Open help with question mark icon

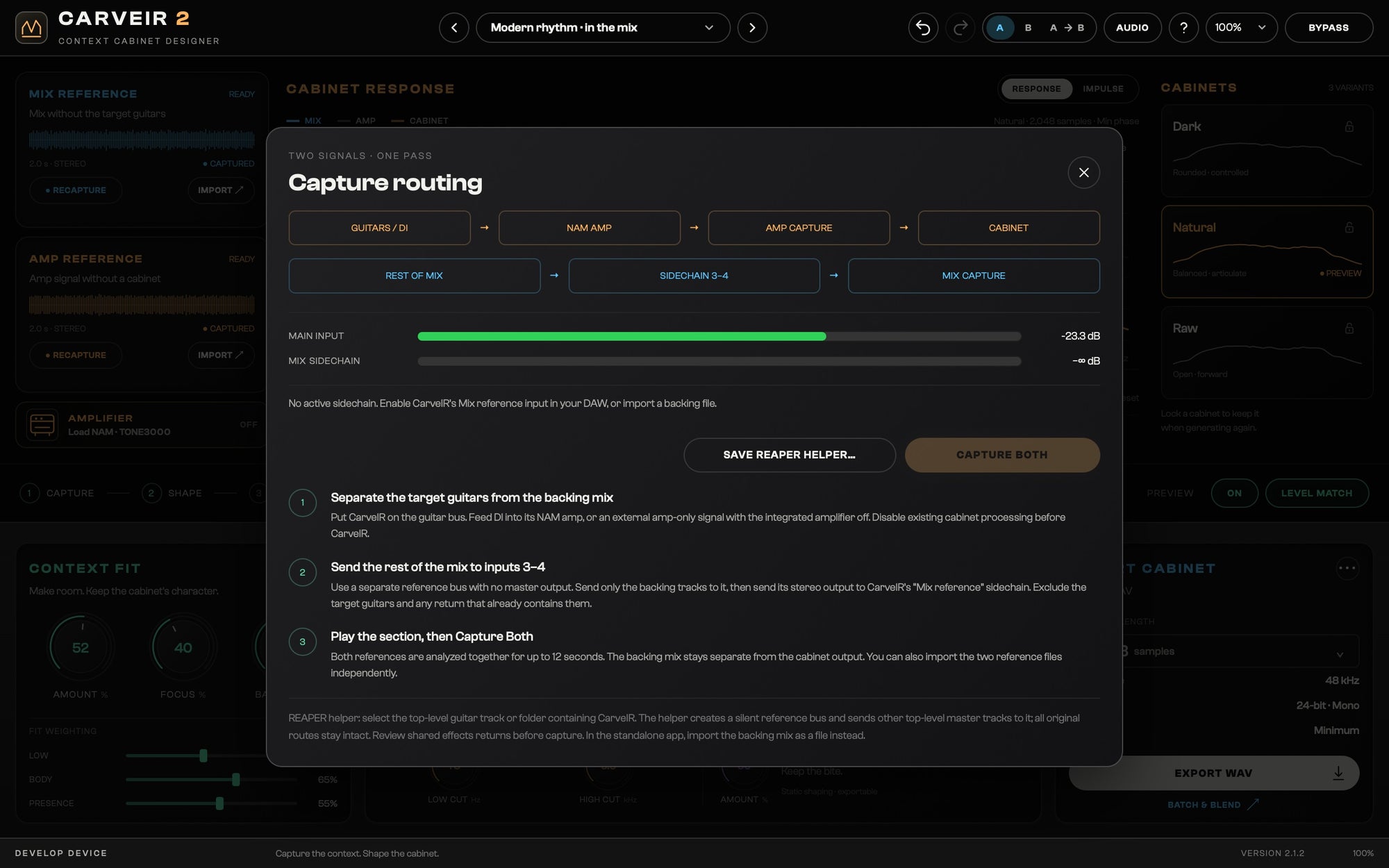(x=1183, y=28)
